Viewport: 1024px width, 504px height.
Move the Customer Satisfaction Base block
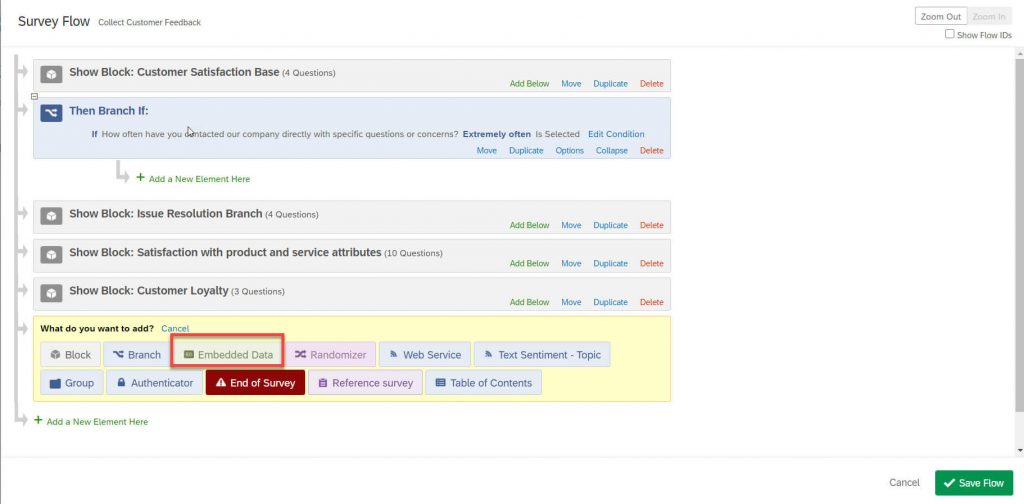pyautogui.click(x=571, y=84)
